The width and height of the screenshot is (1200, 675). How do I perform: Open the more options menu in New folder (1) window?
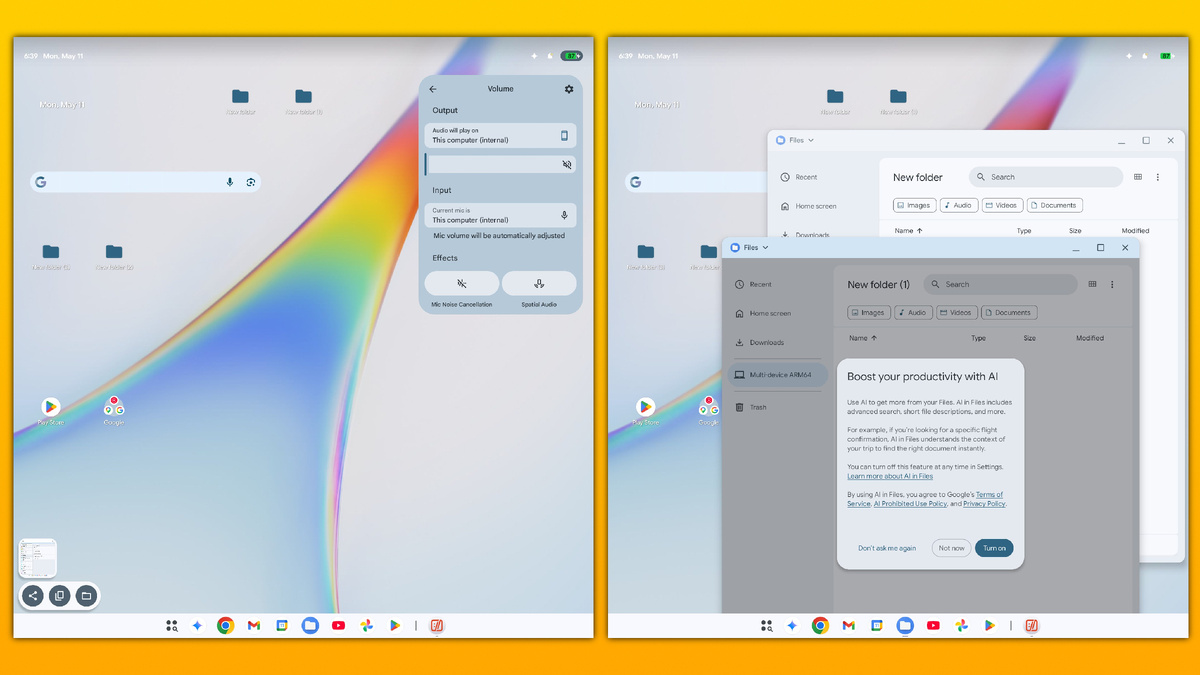tap(1112, 284)
